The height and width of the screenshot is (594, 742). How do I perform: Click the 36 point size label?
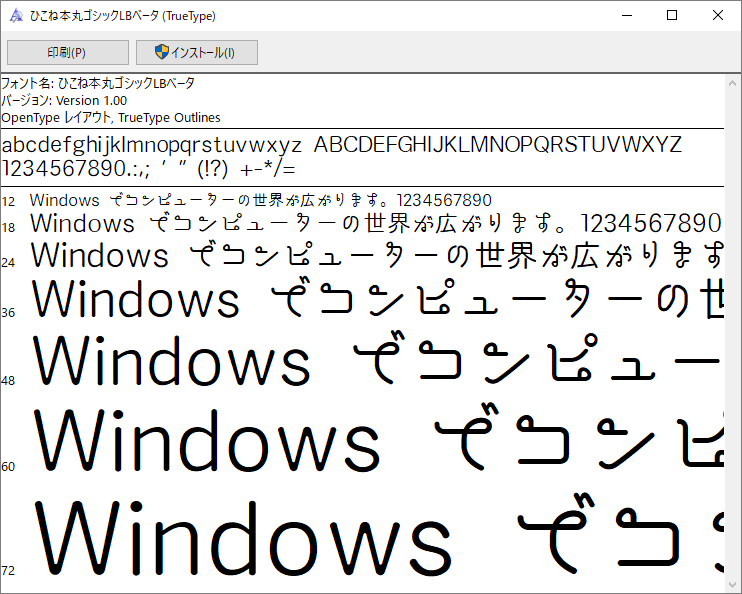pyautogui.click(x=8, y=312)
